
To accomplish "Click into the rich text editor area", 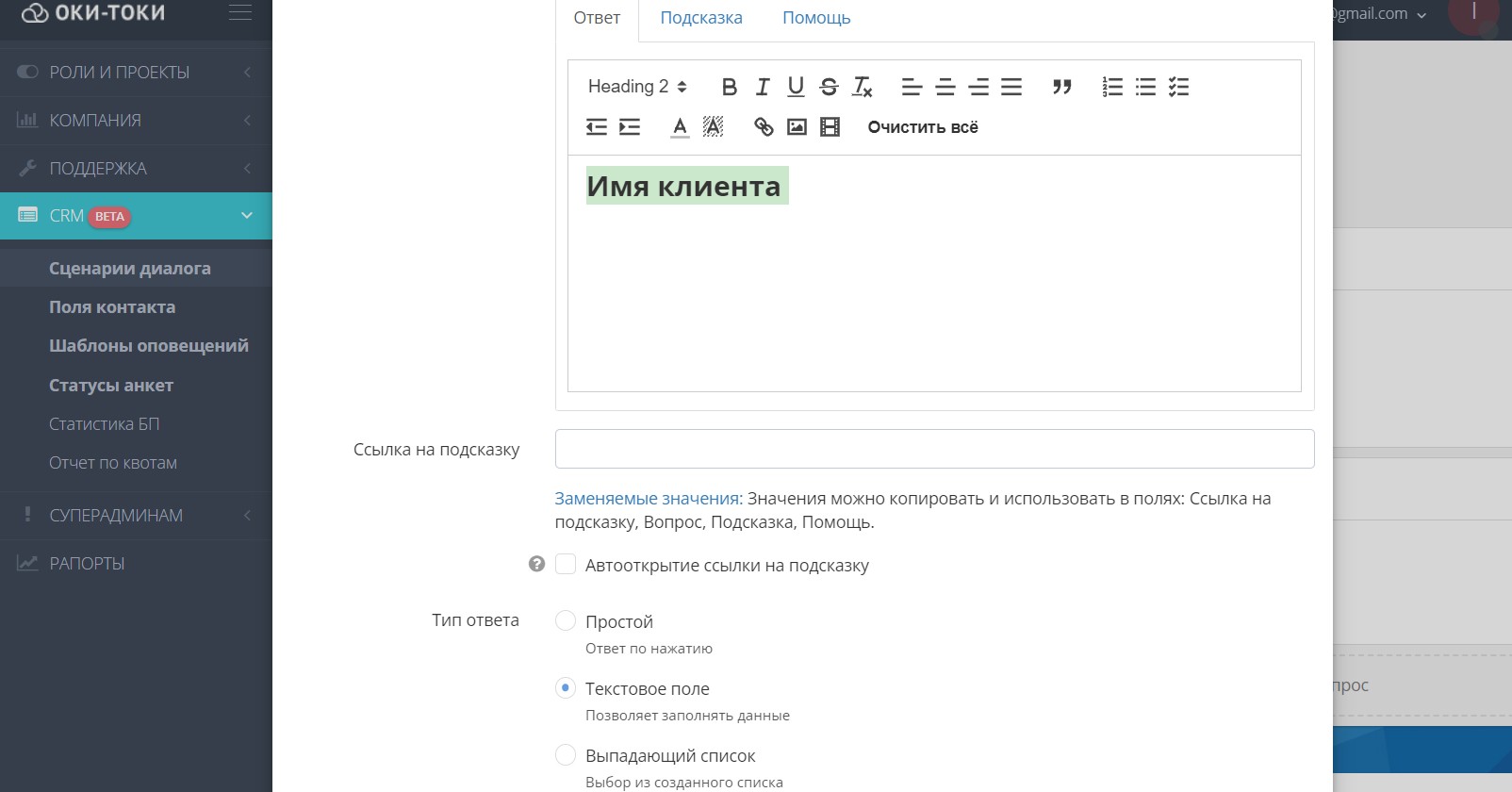I will [934, 273].
